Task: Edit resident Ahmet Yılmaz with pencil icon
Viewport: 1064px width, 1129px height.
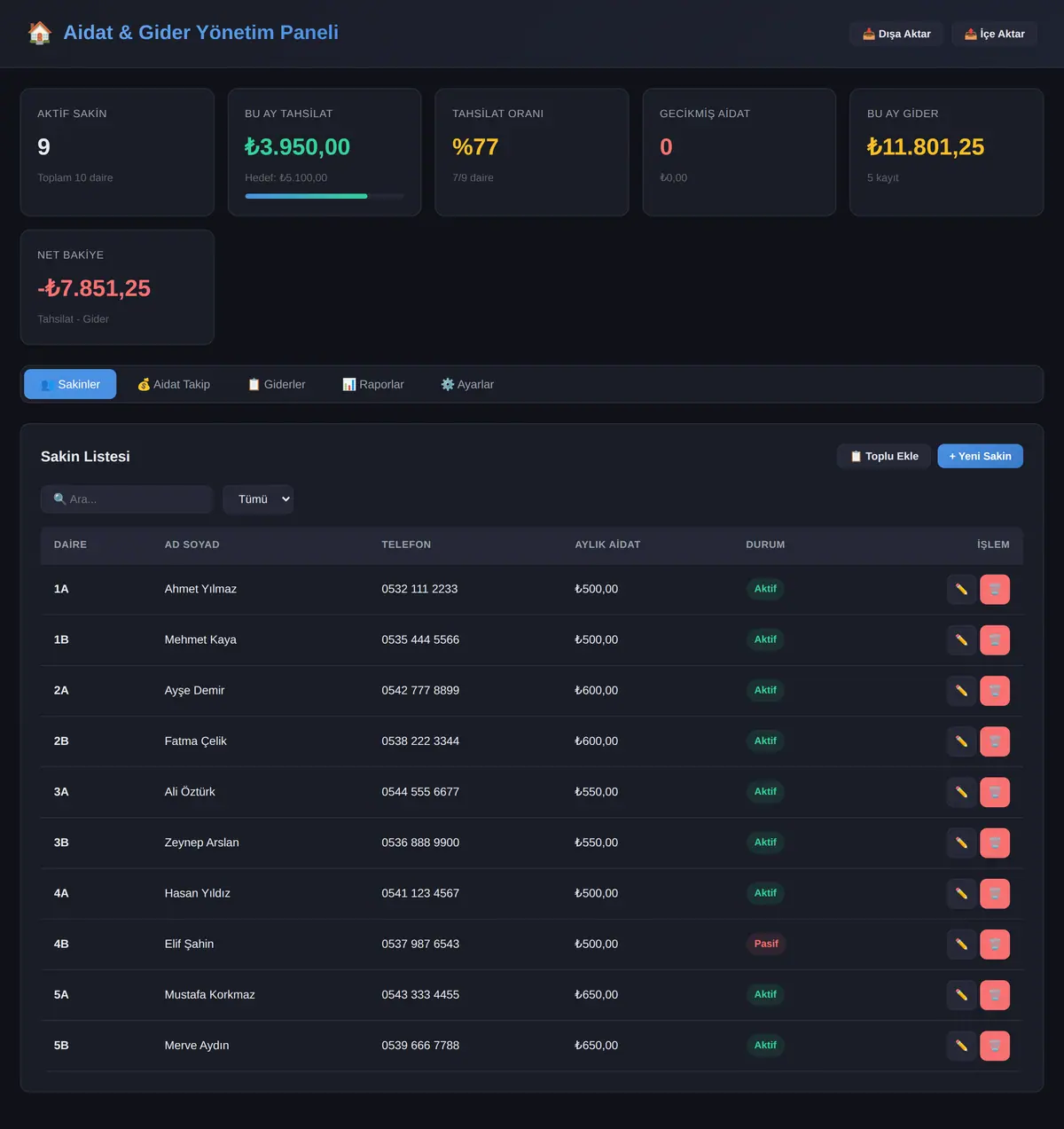Action: pyautogui.click(x=961, y=589)
